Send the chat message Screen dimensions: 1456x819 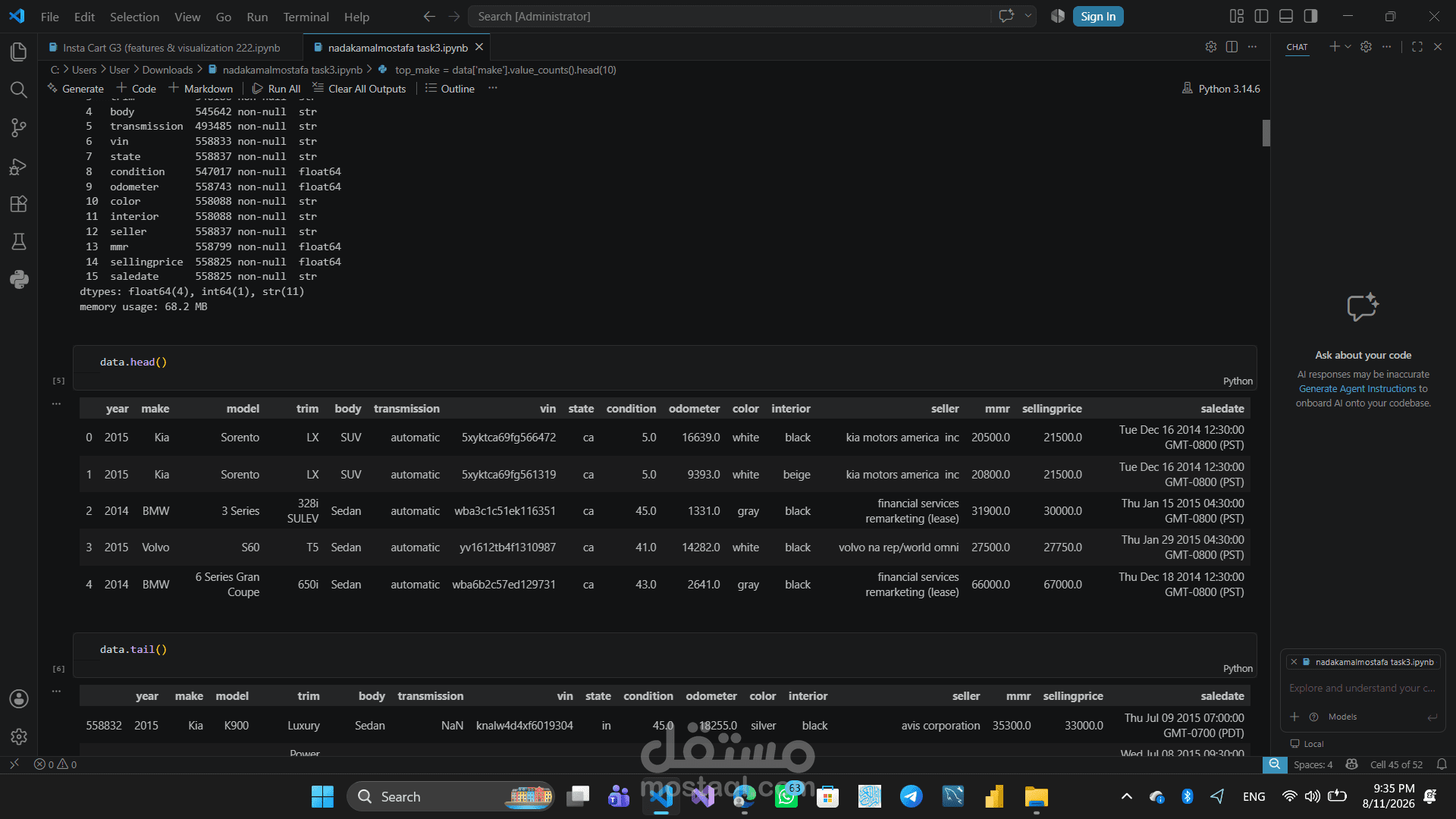(x=1432, y=717)
